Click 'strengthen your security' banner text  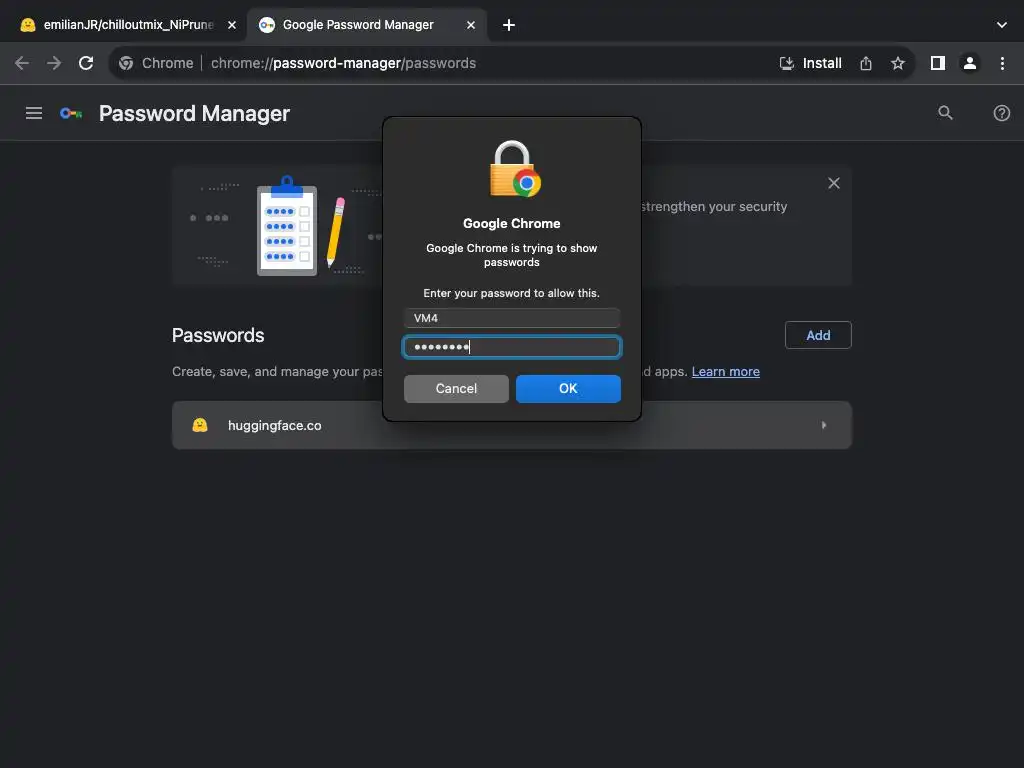coord(714,206)
